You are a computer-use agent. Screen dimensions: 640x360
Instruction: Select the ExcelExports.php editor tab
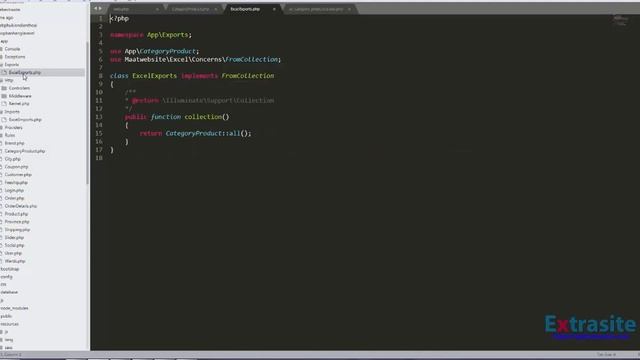[245, 9]
